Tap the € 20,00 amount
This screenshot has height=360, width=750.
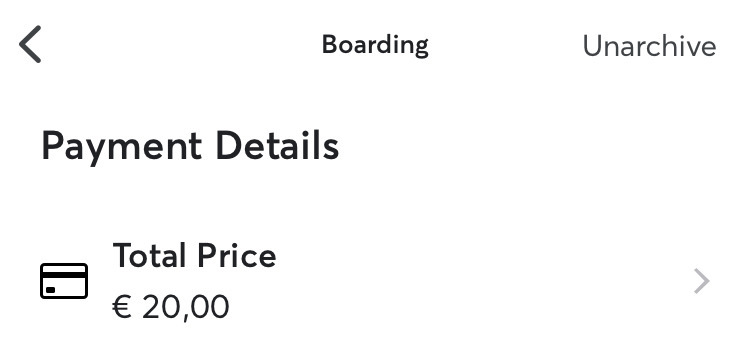[171, 307]
